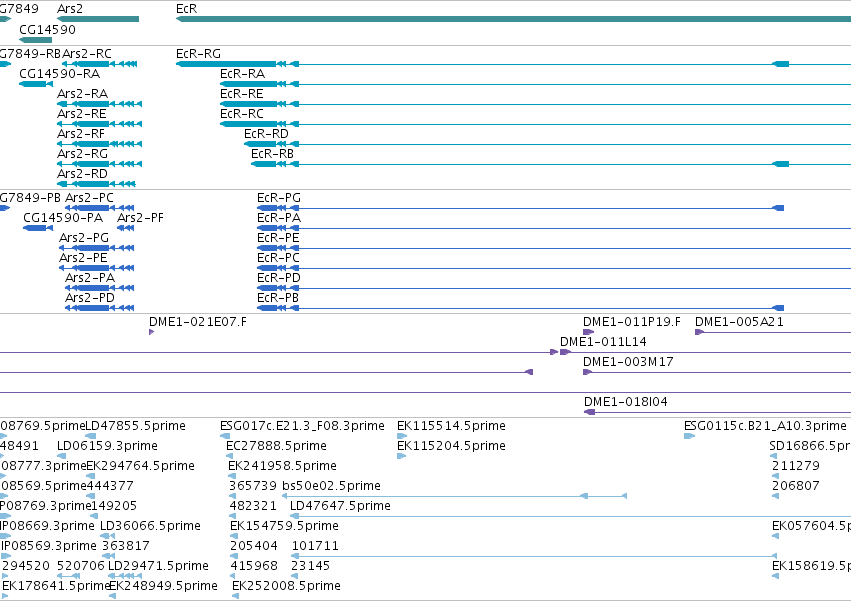Select EST bs50e02.5prime label

(x=331, y=486)
